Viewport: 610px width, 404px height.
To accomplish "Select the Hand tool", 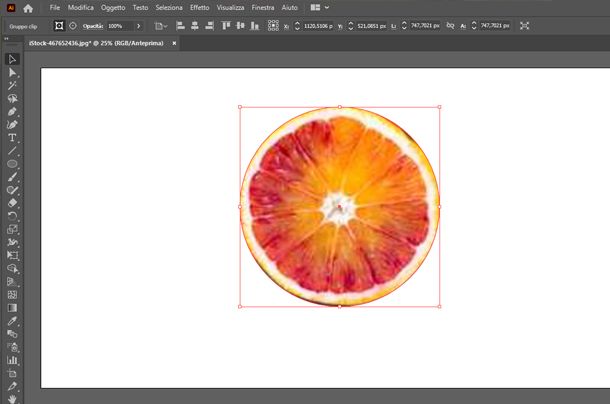I will (12, 398).
